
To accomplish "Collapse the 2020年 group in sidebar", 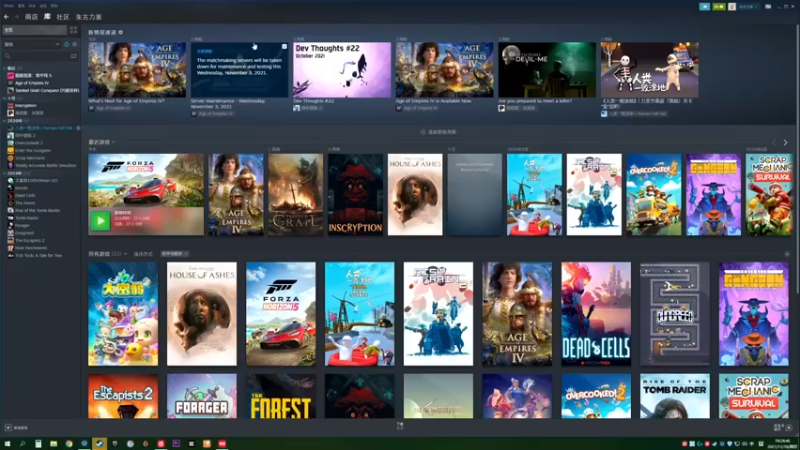I will (x=5, y=121).
